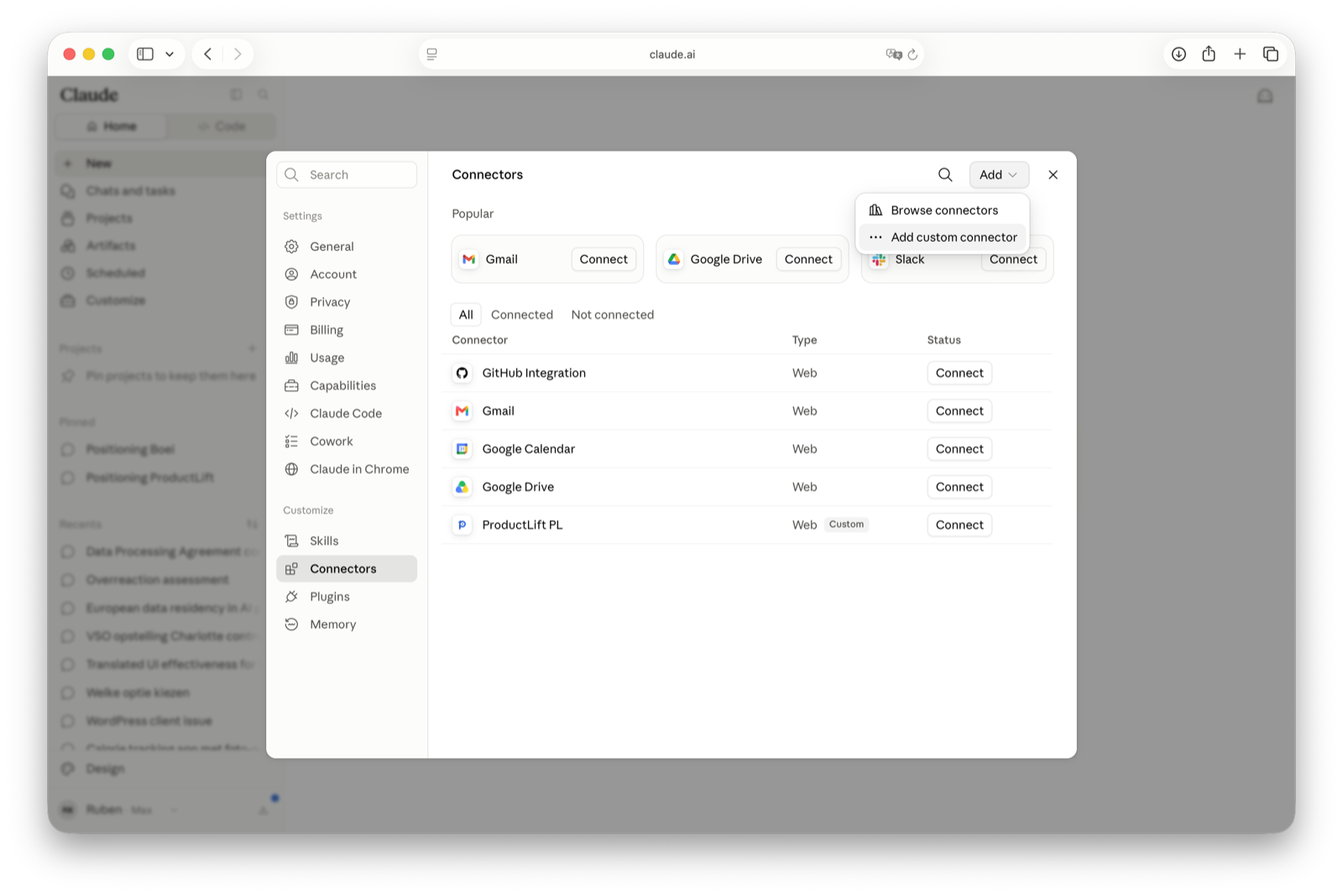Click the Gmail logo in Popular card
Image resolution: width=1343 pixels, height=896 pixels.
[x=468, y=259]
